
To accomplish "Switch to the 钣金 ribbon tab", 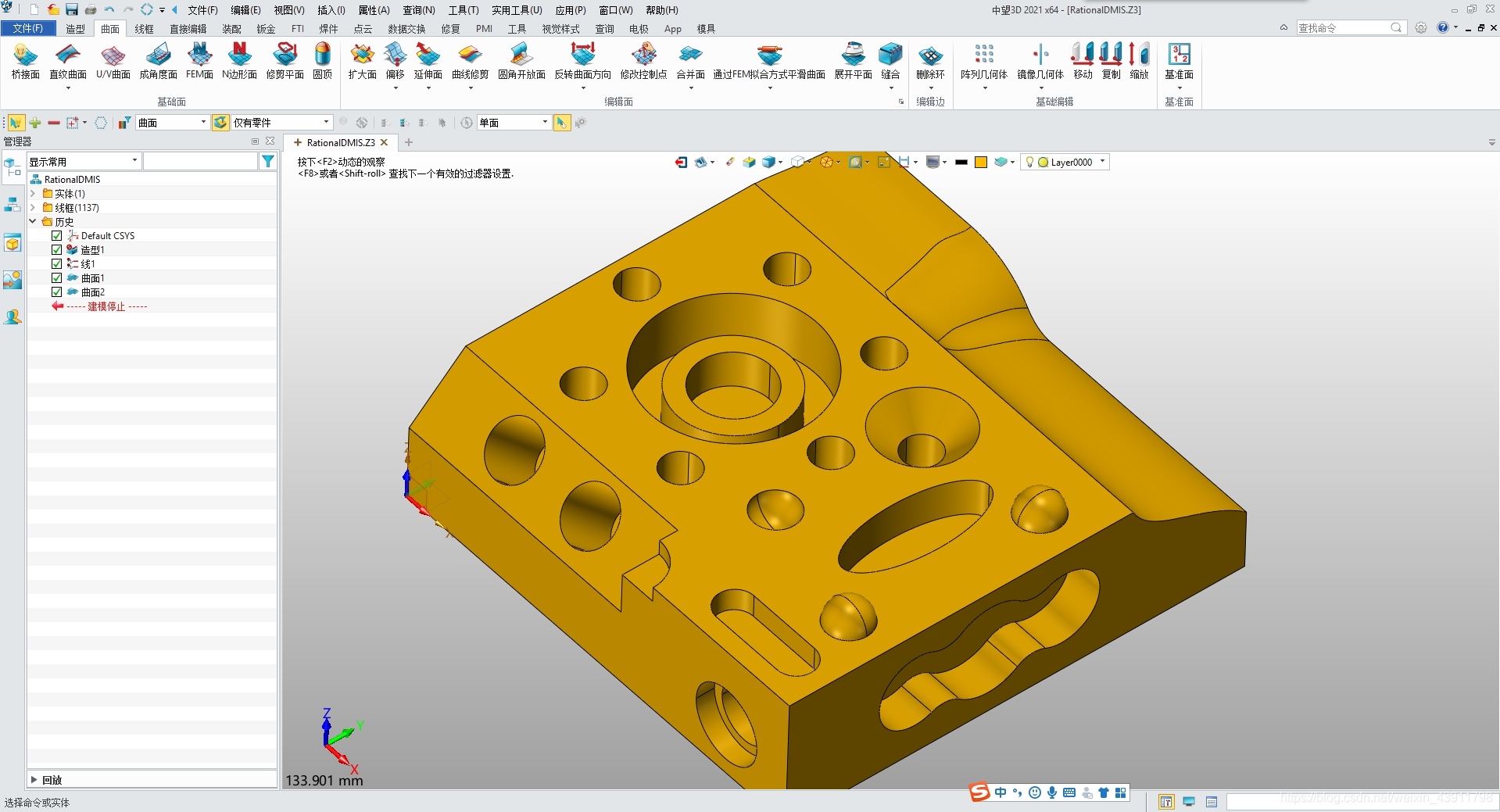I will (266, 29).
